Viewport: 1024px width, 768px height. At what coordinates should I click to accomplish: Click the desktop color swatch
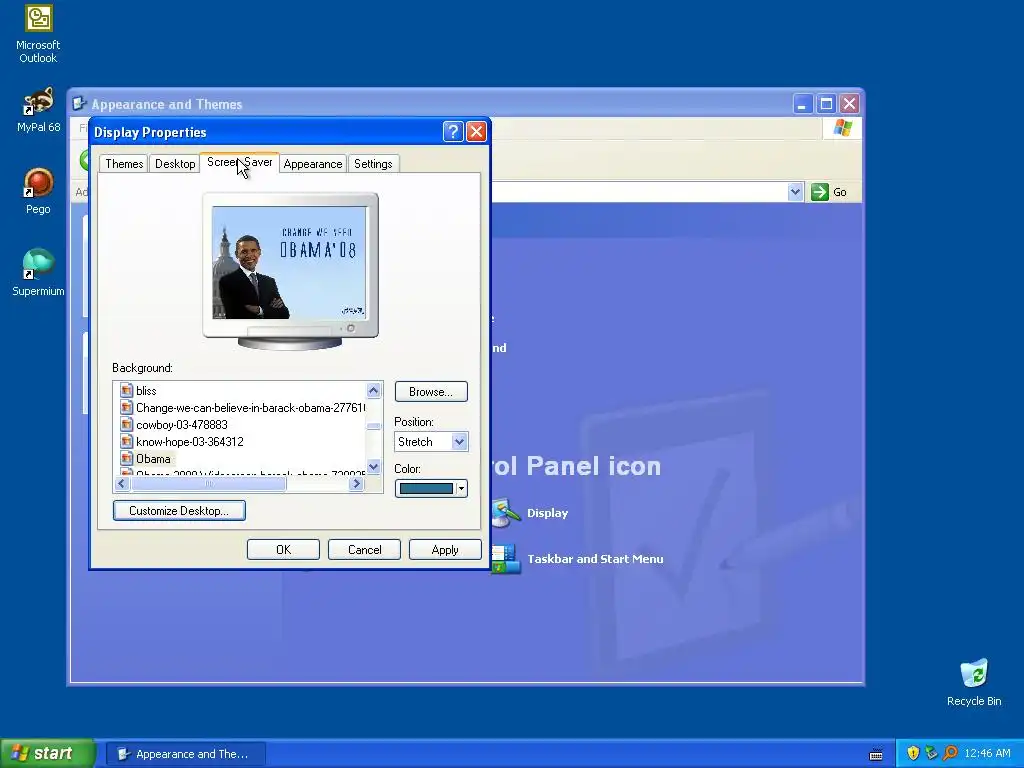click(426, 488)
